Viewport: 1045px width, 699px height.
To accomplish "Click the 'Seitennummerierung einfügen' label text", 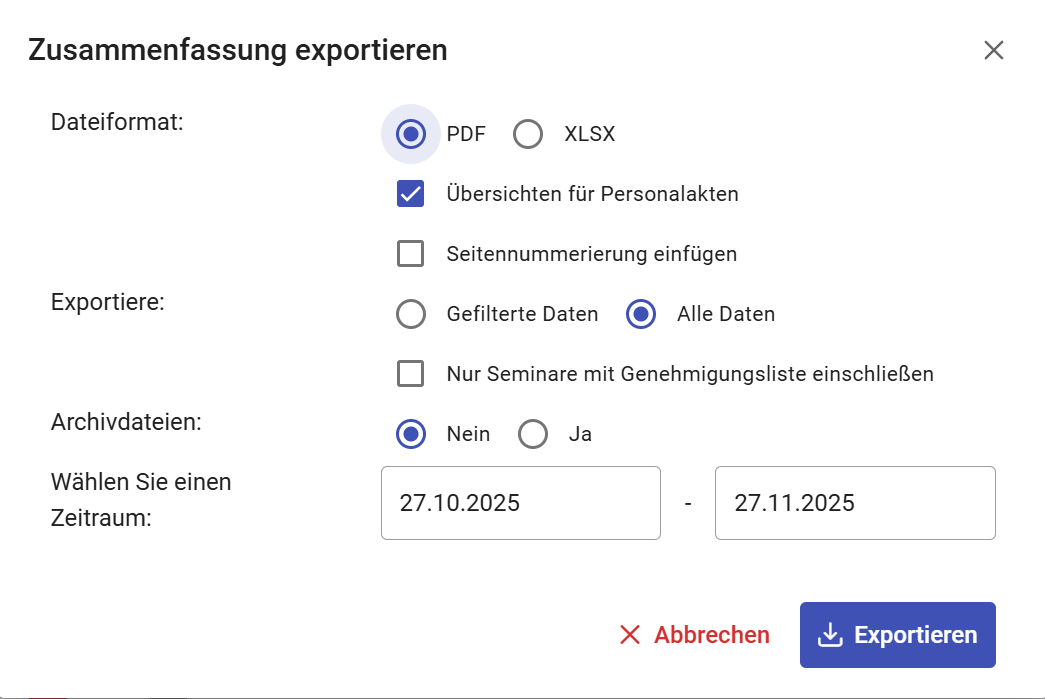I will coord(591,254).
